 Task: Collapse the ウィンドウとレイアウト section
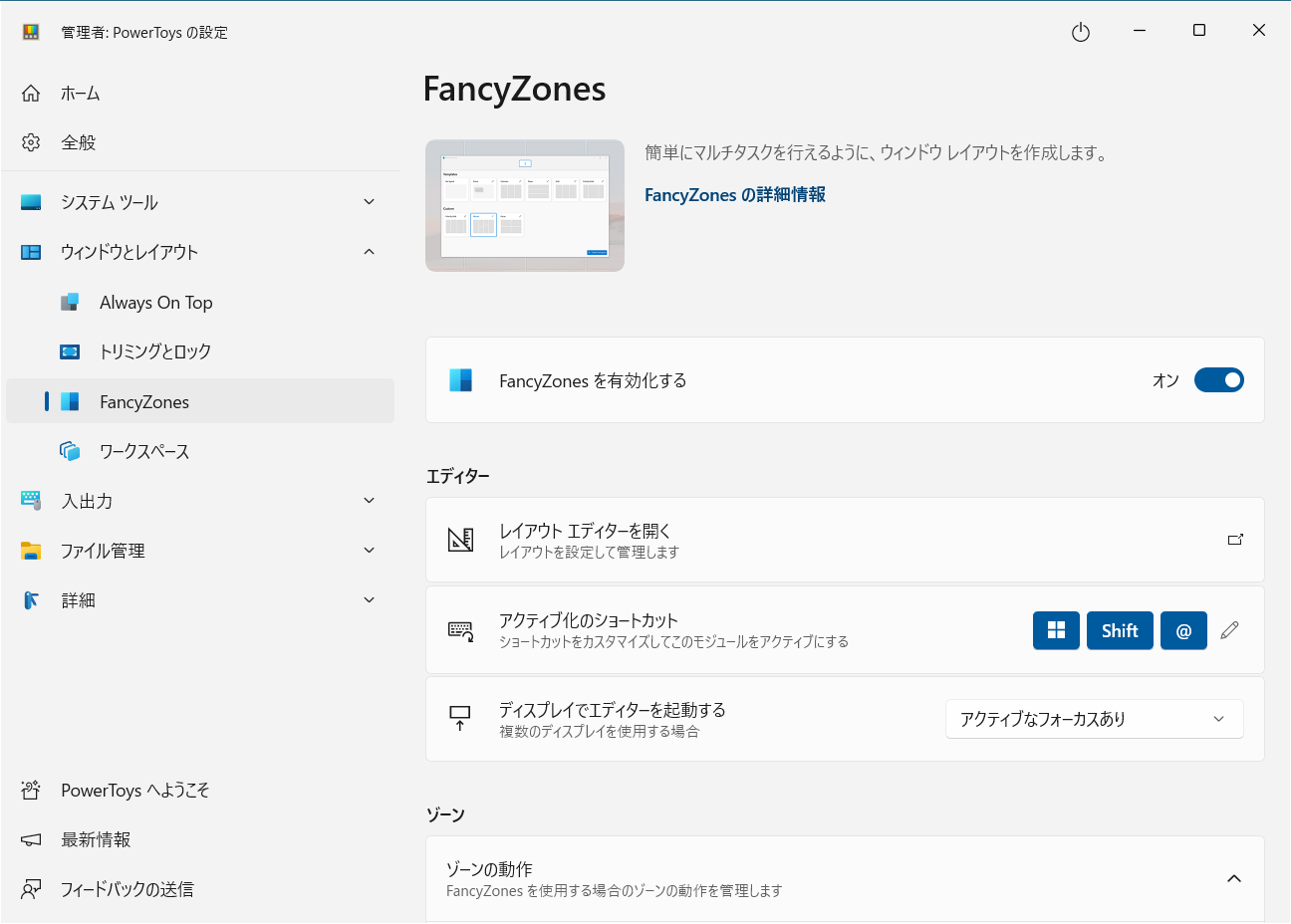pos(369,252)
